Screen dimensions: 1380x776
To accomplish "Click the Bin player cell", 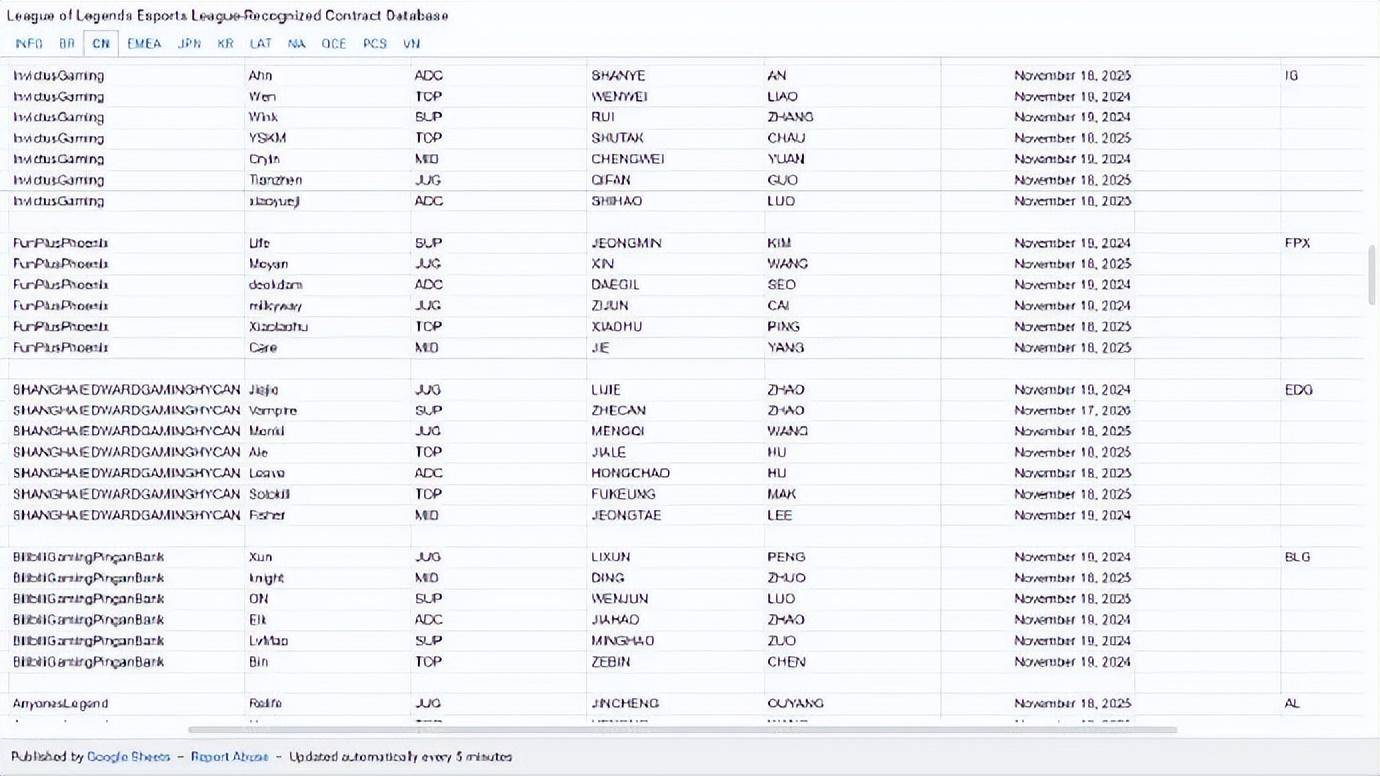I will coord(328,662).
